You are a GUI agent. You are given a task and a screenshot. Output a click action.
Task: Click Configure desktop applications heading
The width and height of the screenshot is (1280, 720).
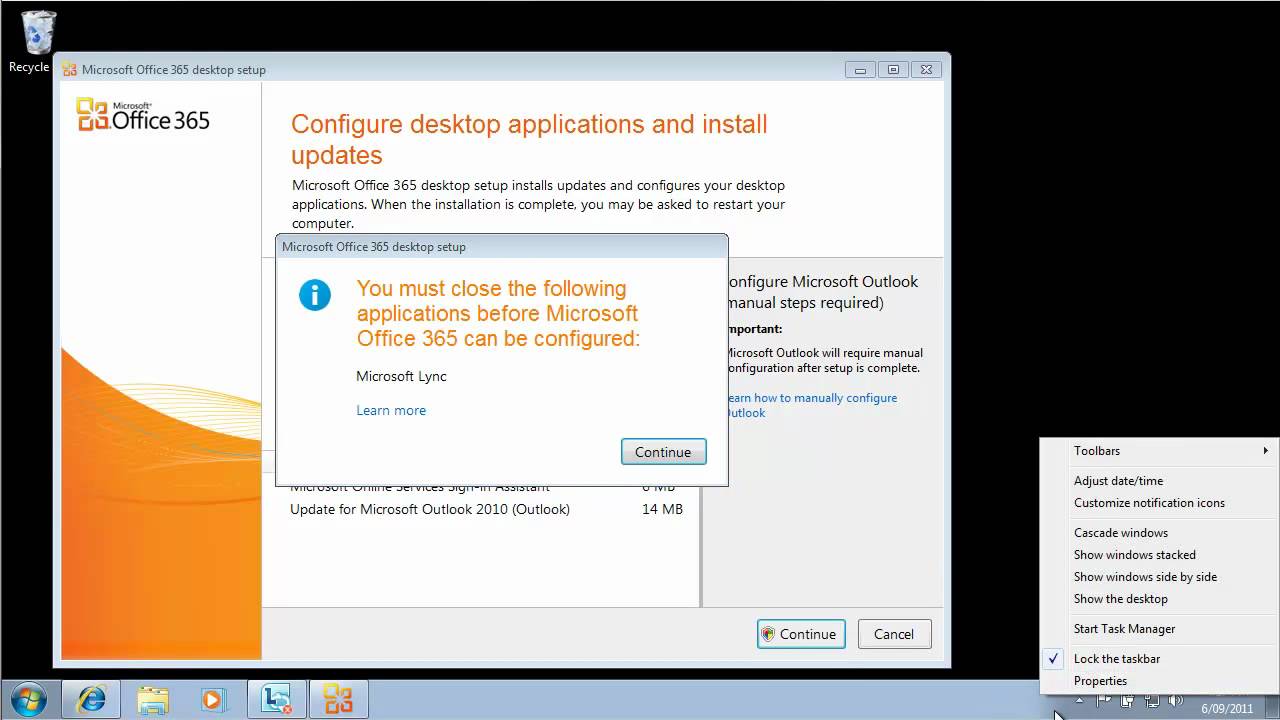[x=529, y=140]
